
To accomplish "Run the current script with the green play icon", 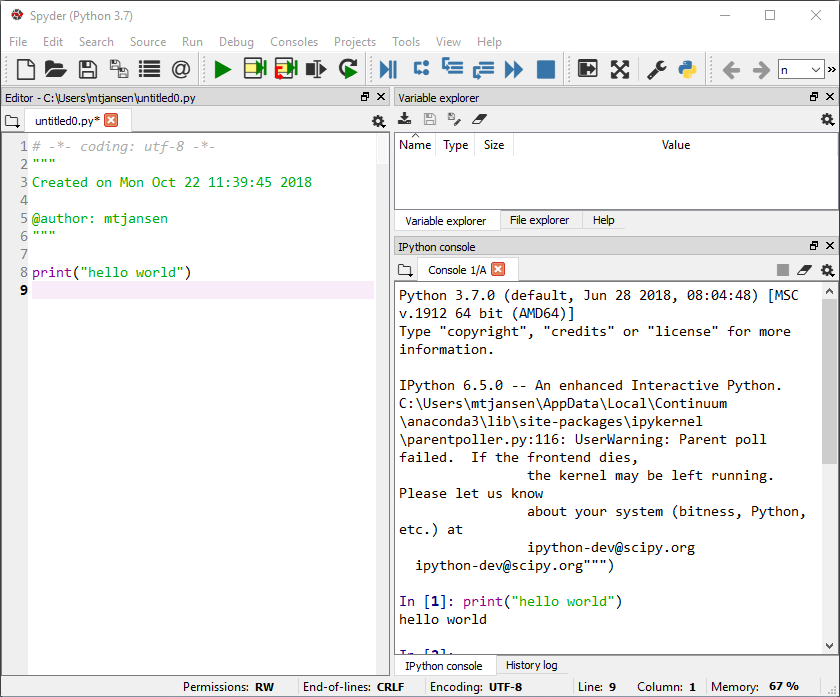I will coord(222,69).
